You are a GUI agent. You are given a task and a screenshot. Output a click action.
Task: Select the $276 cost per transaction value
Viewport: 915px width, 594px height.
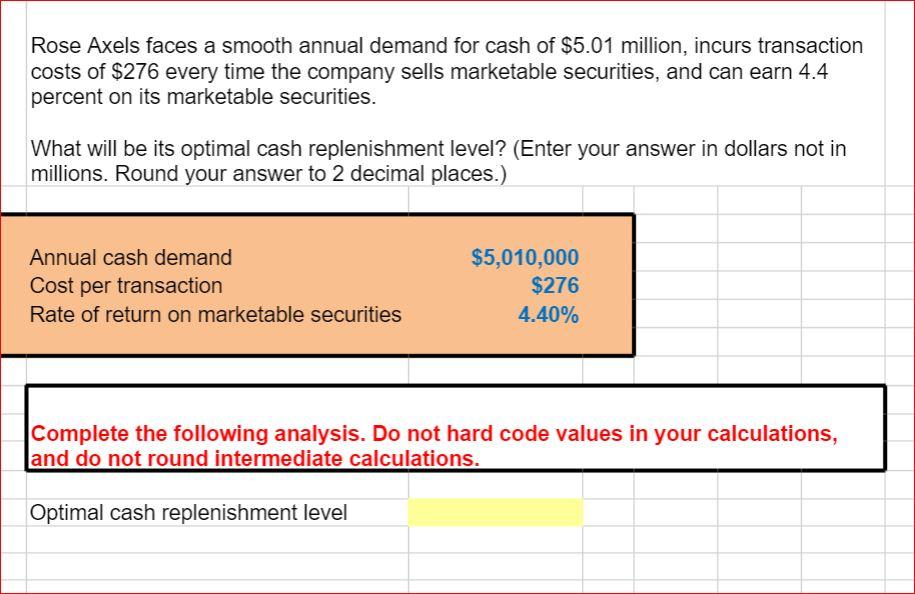(555, 285)
